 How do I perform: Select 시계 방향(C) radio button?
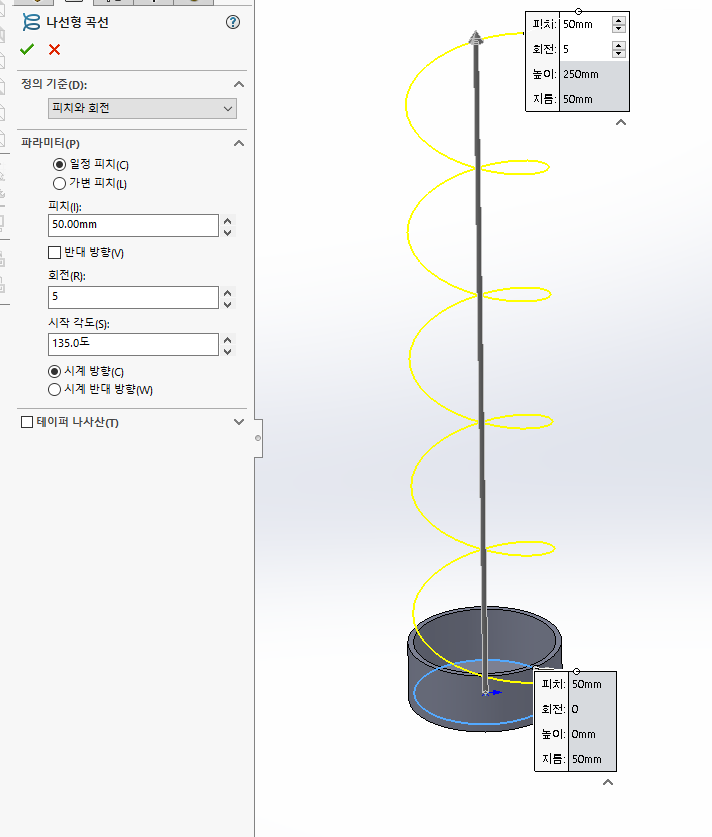(54, 371)
